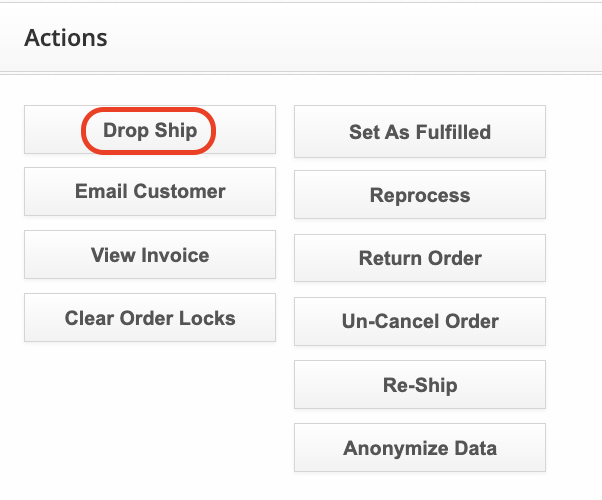Screen dimensions: 602x500
Task: Select Anonymize Data
Action: tap(420, 448)
